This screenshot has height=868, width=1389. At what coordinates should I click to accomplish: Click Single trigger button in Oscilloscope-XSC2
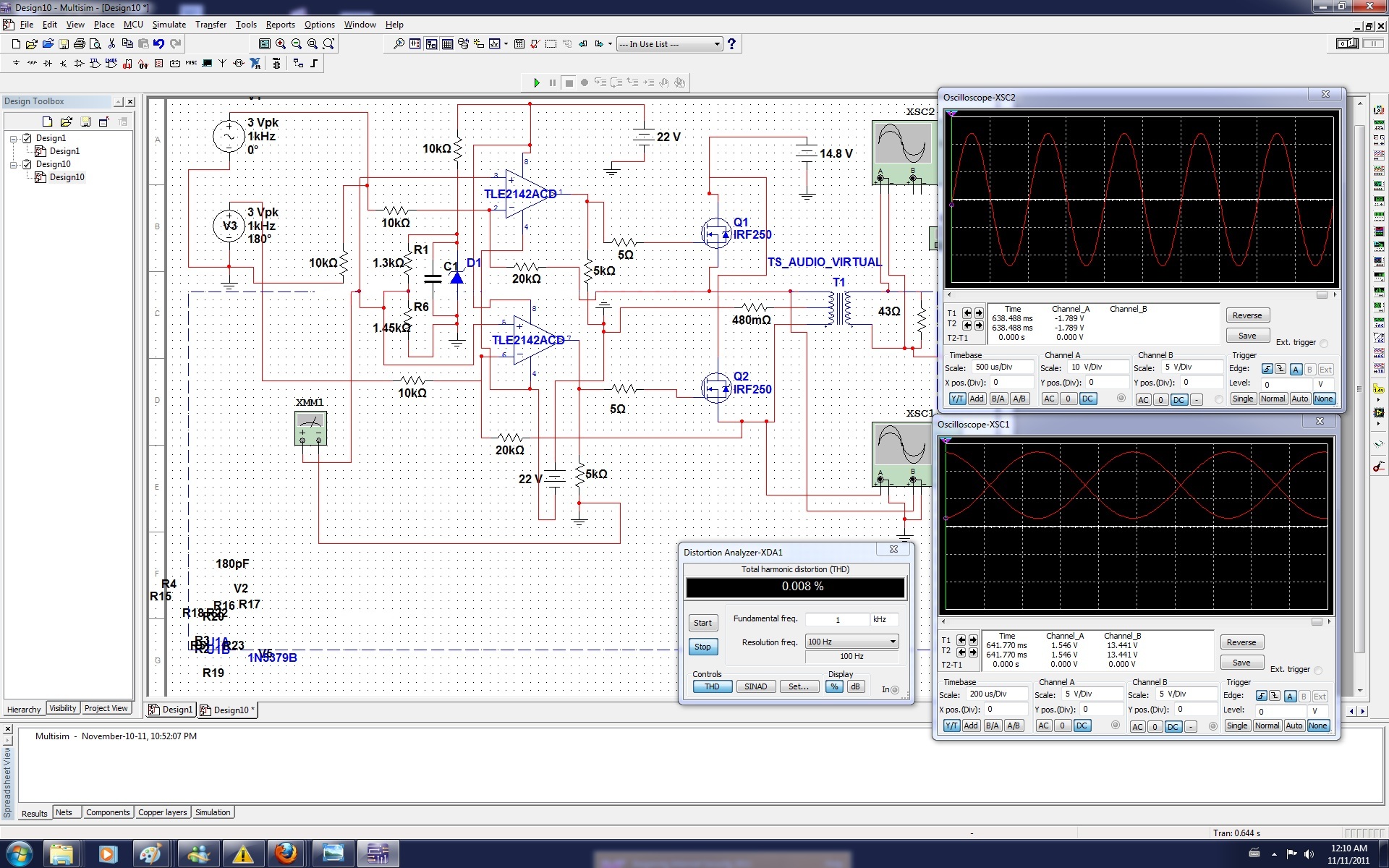coord(1243,399)
